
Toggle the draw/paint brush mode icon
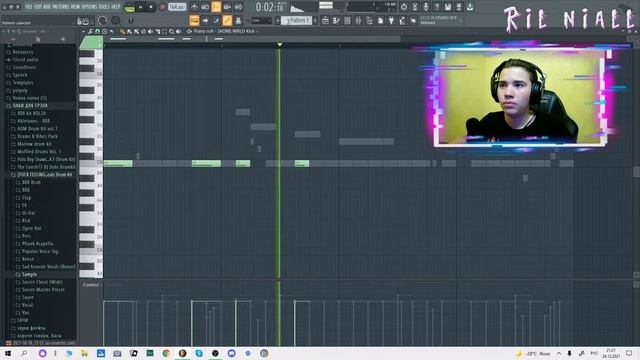216,20
